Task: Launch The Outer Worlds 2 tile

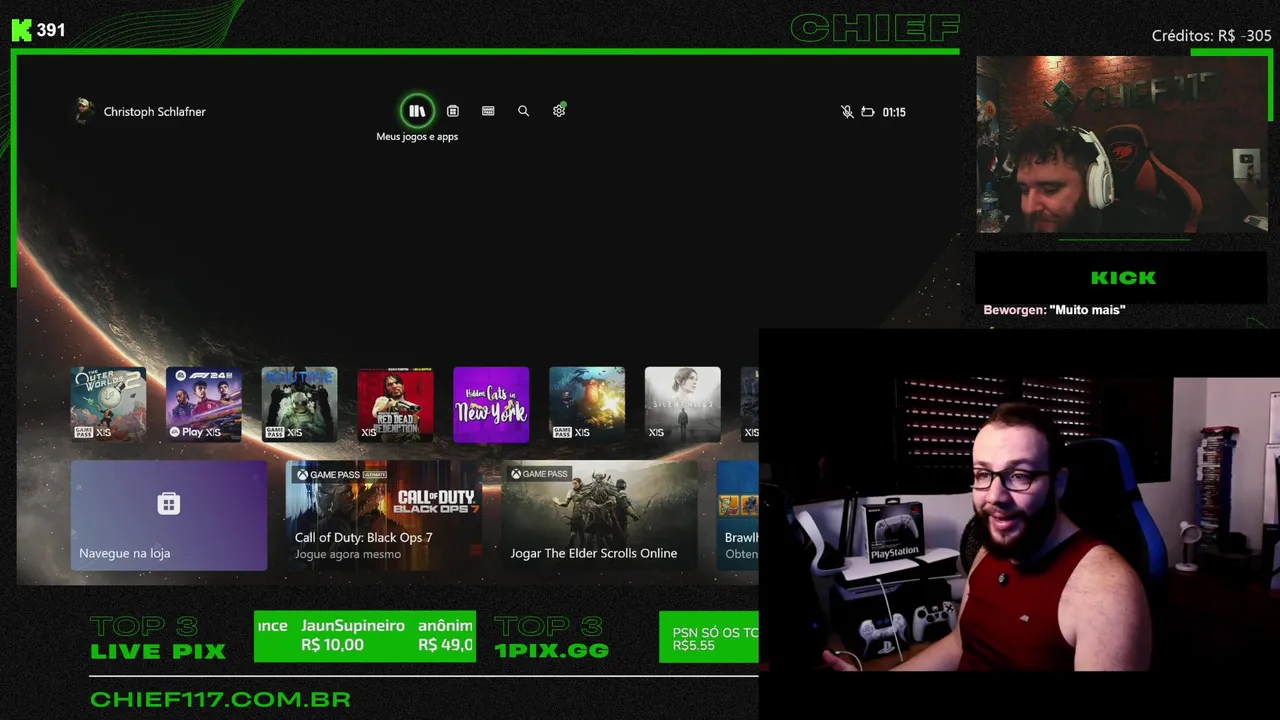Action: [x=108, y=404]
